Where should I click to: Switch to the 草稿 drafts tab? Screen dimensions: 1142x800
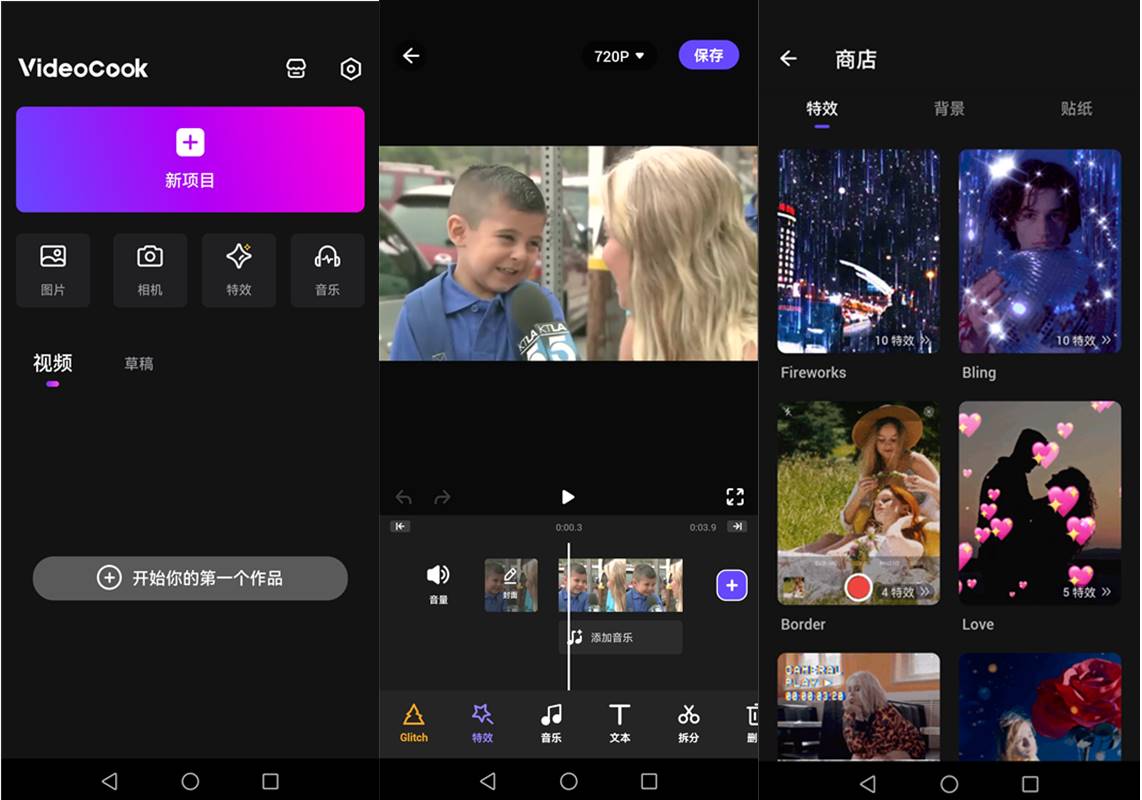[139, 364]
